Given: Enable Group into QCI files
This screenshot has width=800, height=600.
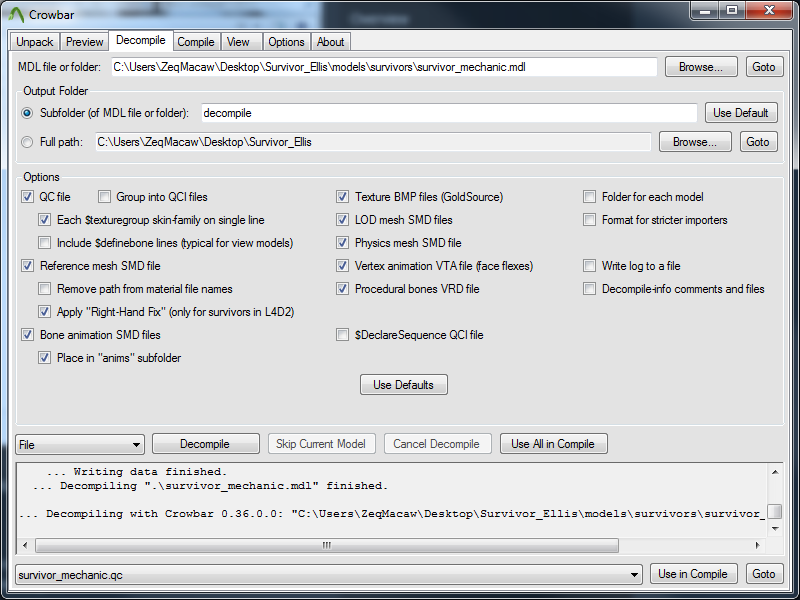Looking at the screenshot, I should point(105,197).
